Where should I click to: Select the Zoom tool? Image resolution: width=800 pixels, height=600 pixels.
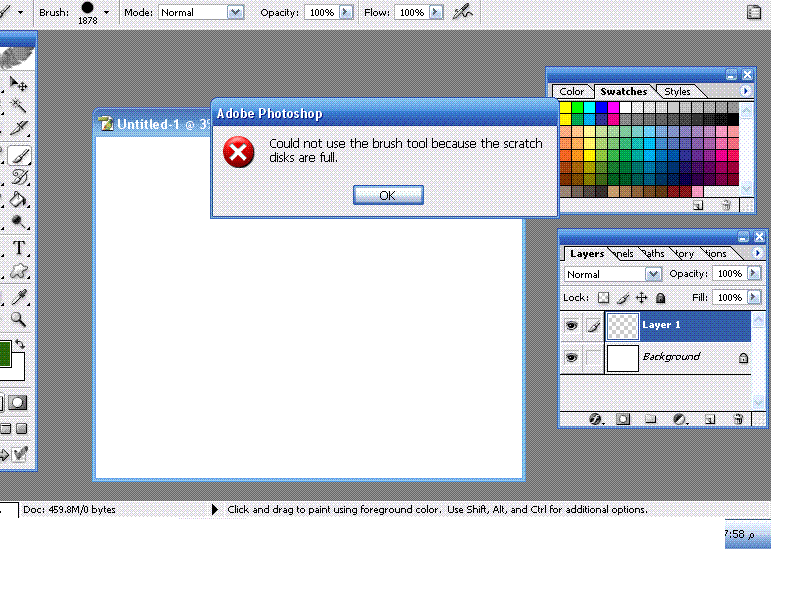18,319
